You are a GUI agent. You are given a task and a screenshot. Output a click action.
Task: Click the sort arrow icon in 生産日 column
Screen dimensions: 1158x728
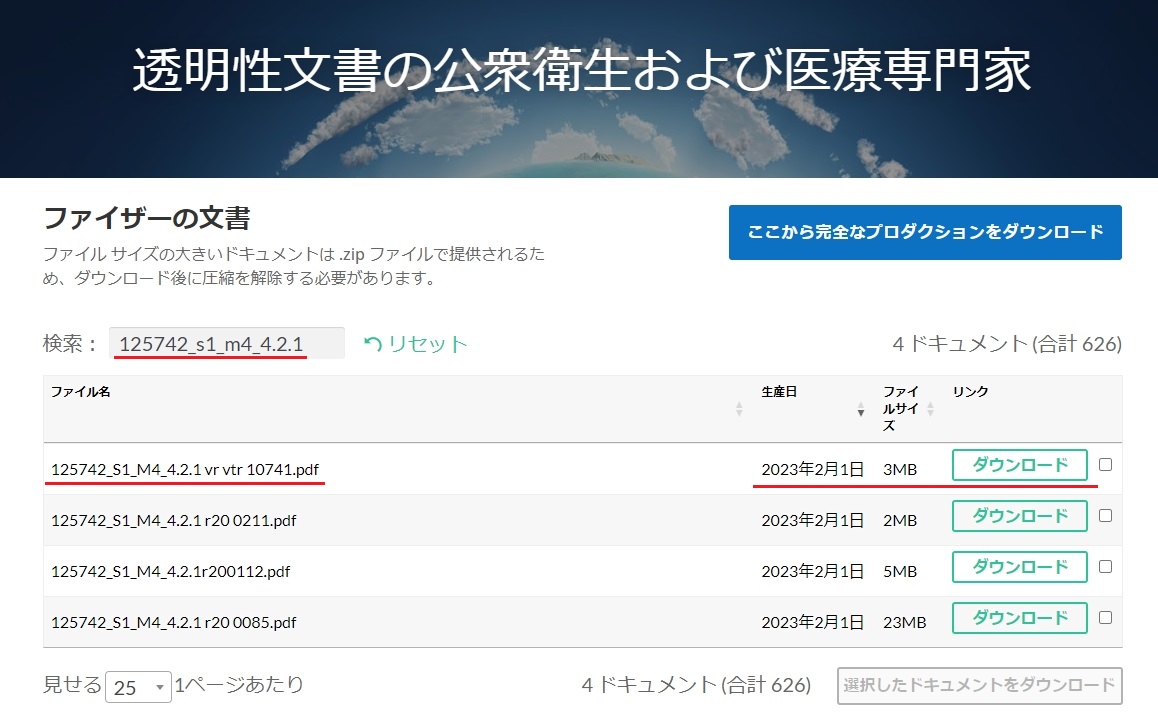point(860,409)
